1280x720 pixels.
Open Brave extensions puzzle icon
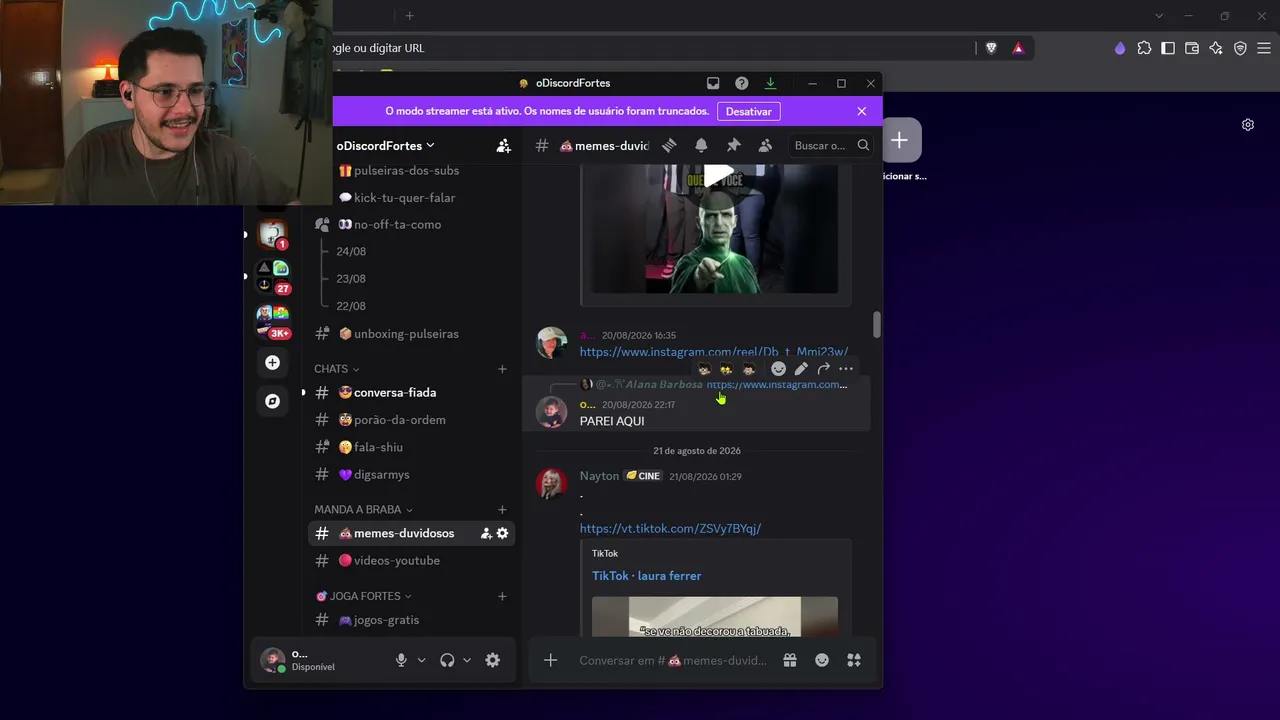(1144, 48)
